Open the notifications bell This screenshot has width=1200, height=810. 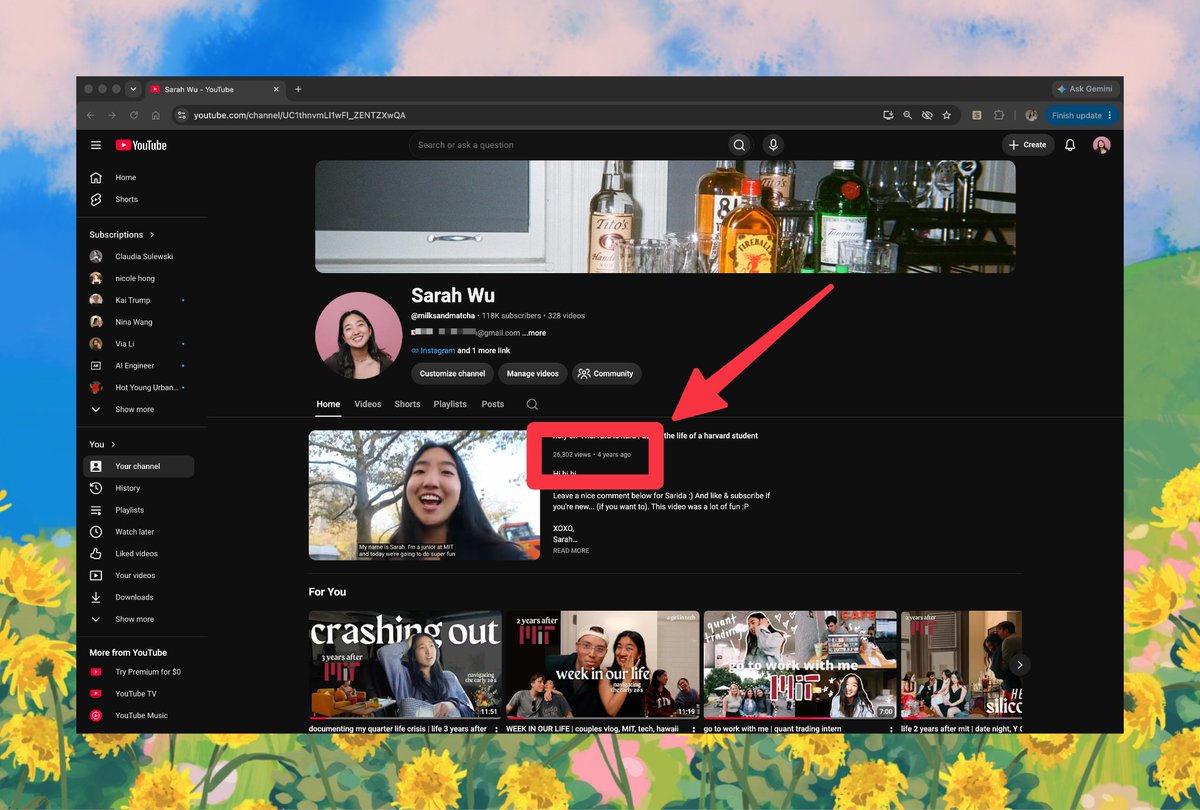pos(1070,145)
